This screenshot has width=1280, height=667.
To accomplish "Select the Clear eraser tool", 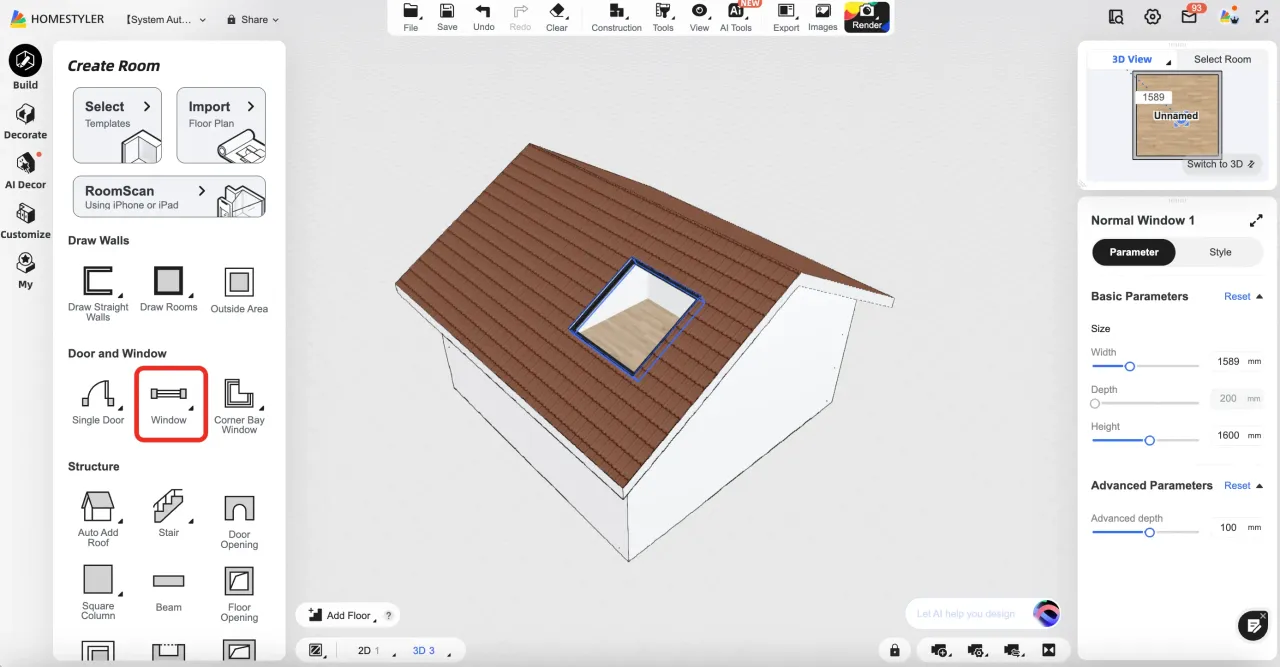I will click(x=557, y=17).
